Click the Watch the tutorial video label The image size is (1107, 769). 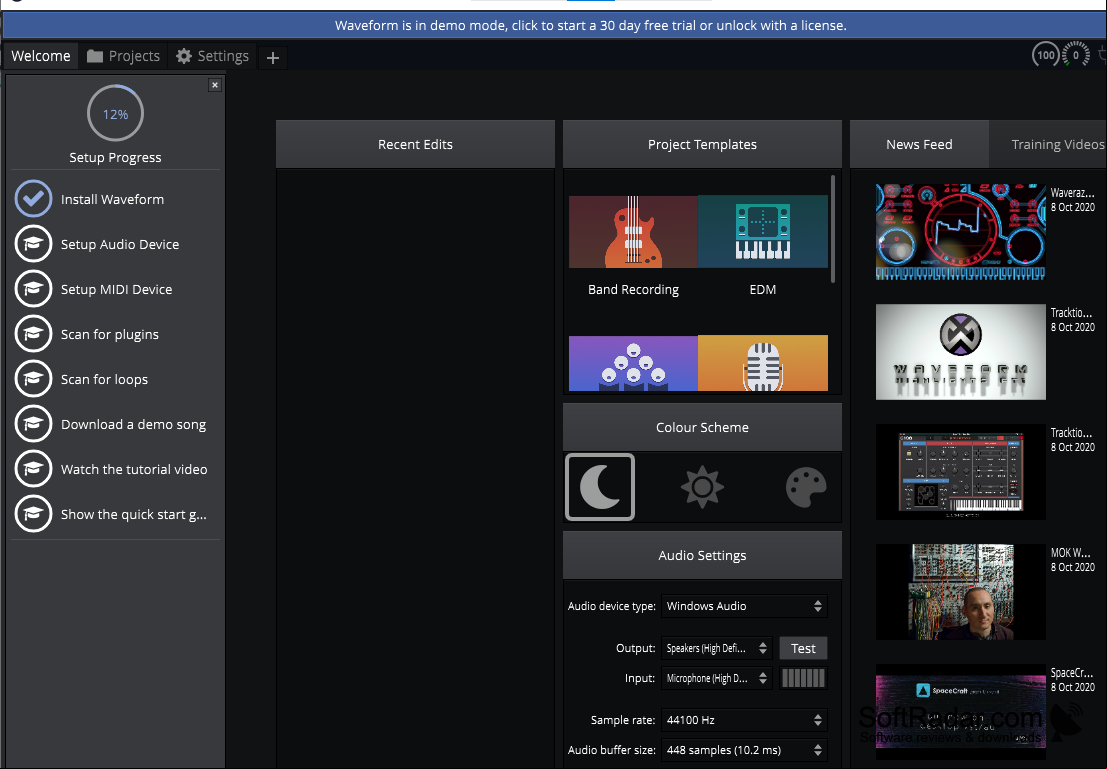pos(134,470)
